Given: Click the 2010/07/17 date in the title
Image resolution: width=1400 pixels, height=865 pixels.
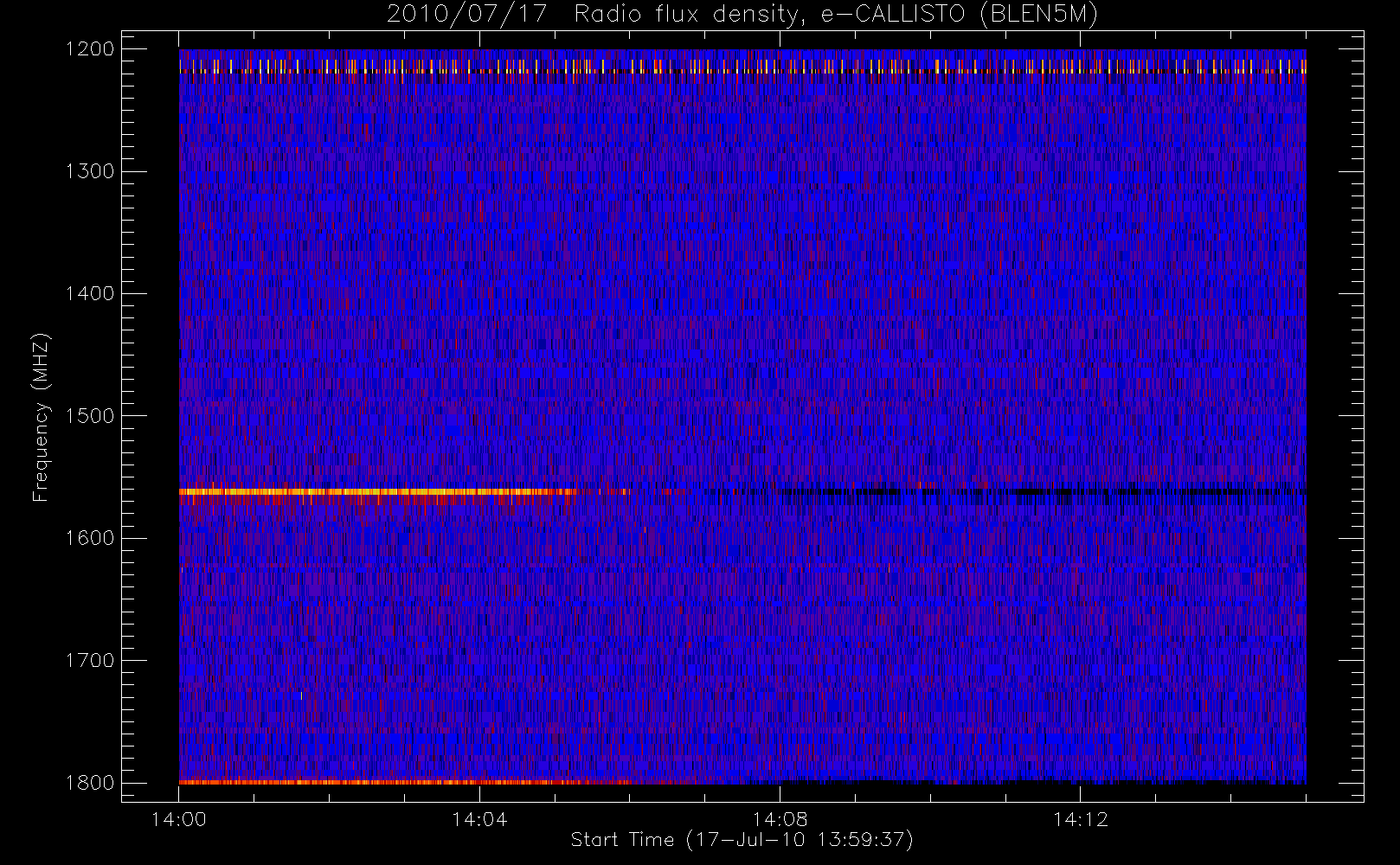Looking at the screenshot, I should (466, 15).
